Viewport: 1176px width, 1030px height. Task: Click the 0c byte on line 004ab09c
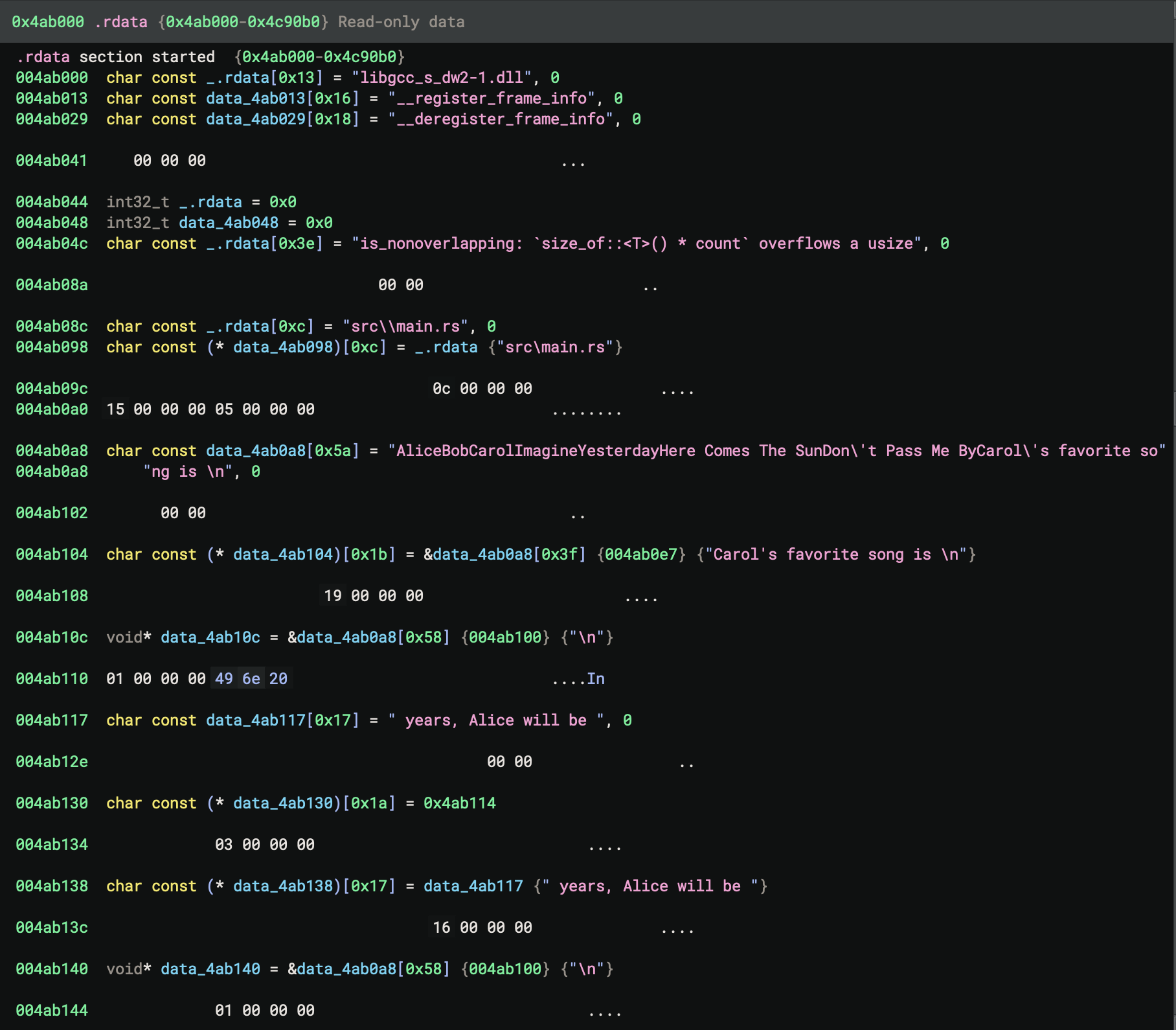pyautogui.click(x=442, y=389)
